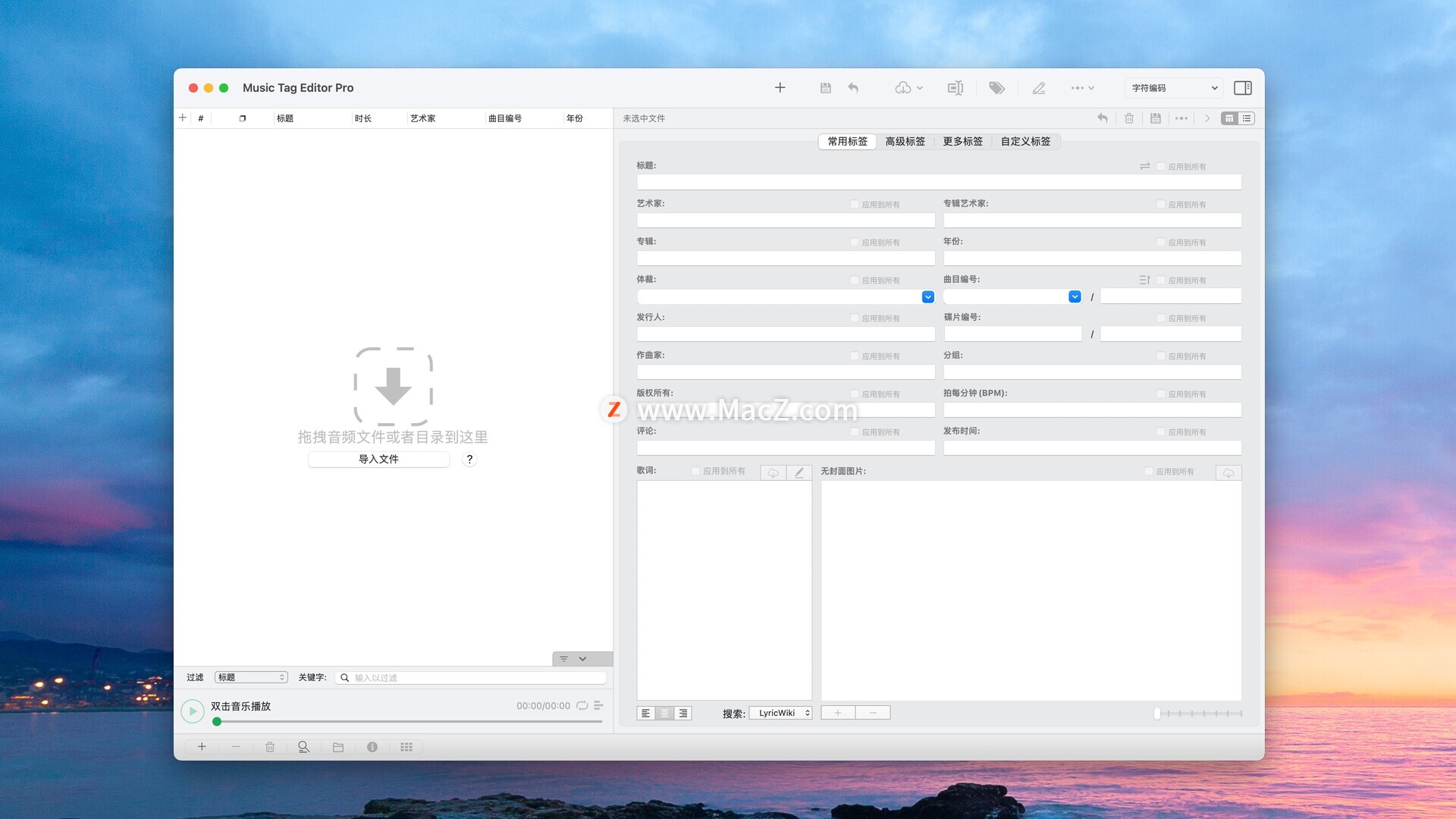Click the lyrics cloud download icon

[x=773, y=472]
